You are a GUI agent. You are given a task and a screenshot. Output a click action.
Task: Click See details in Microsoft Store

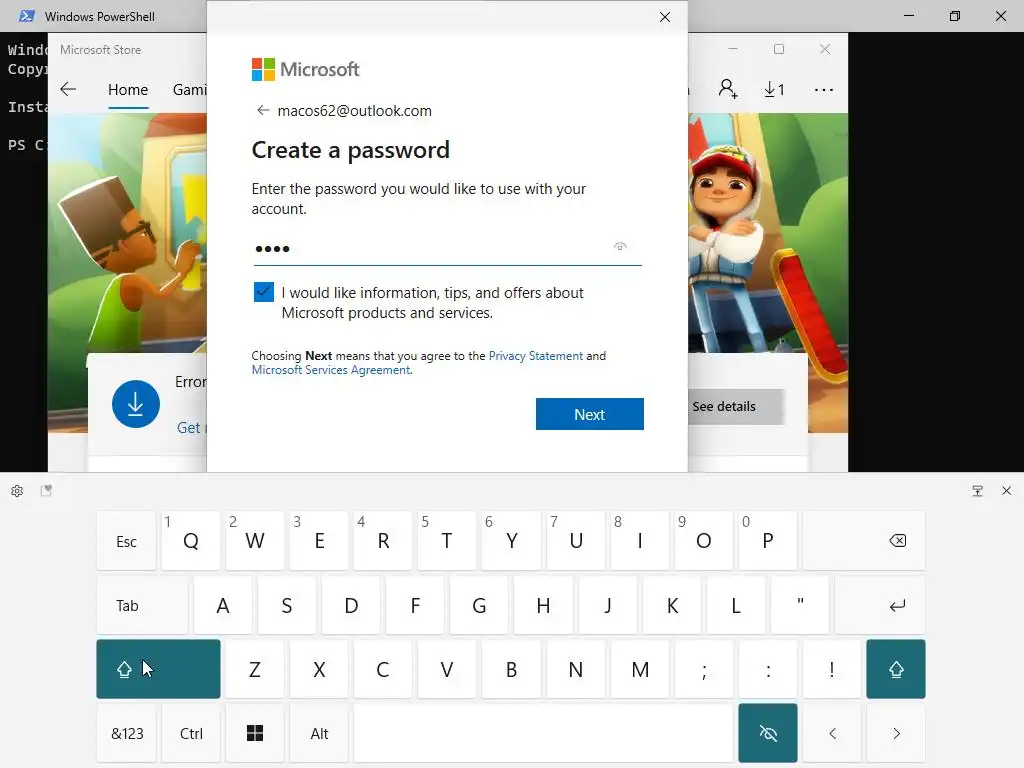tap(735, 406)
